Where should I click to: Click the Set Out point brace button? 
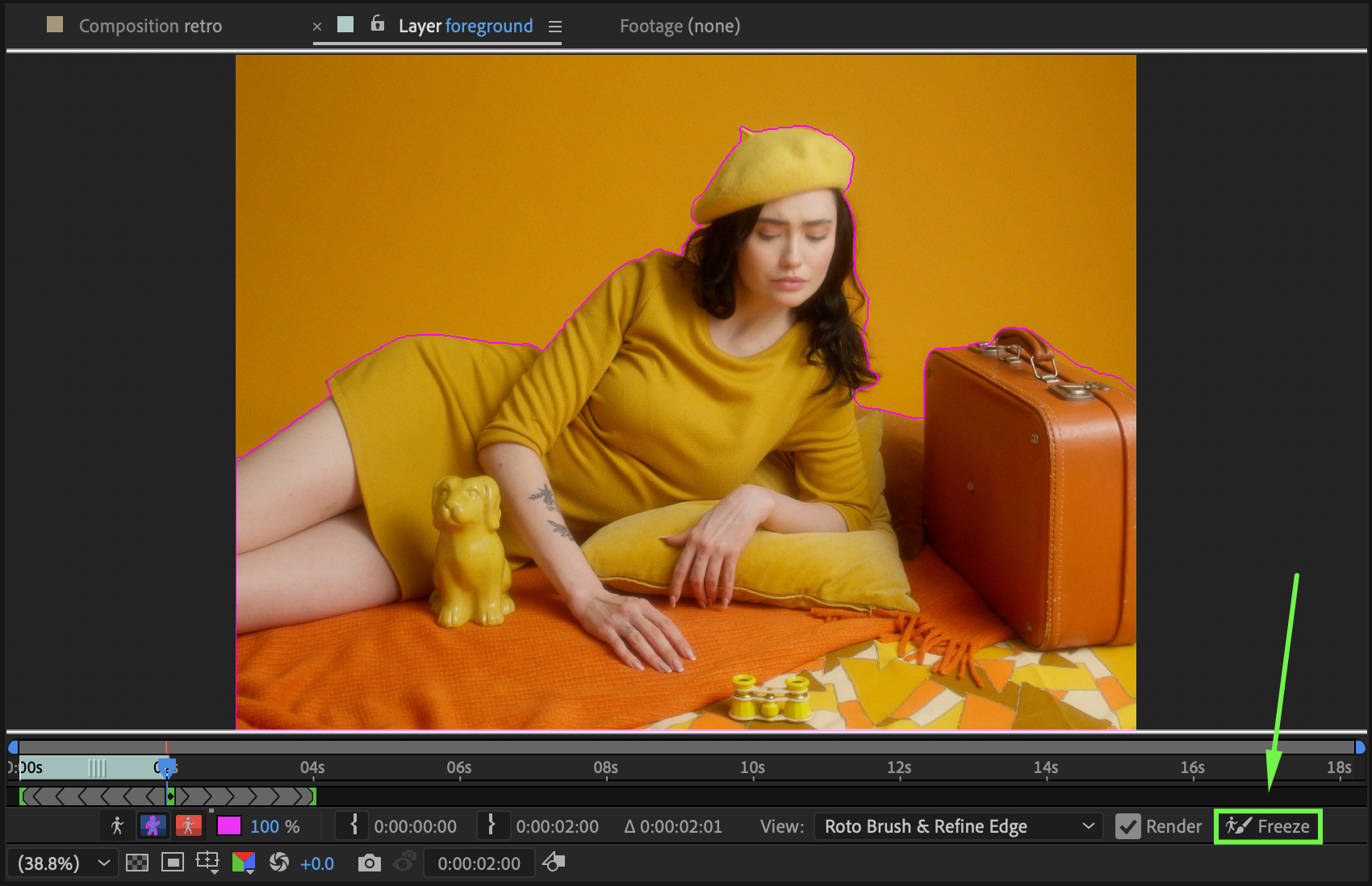491,825
